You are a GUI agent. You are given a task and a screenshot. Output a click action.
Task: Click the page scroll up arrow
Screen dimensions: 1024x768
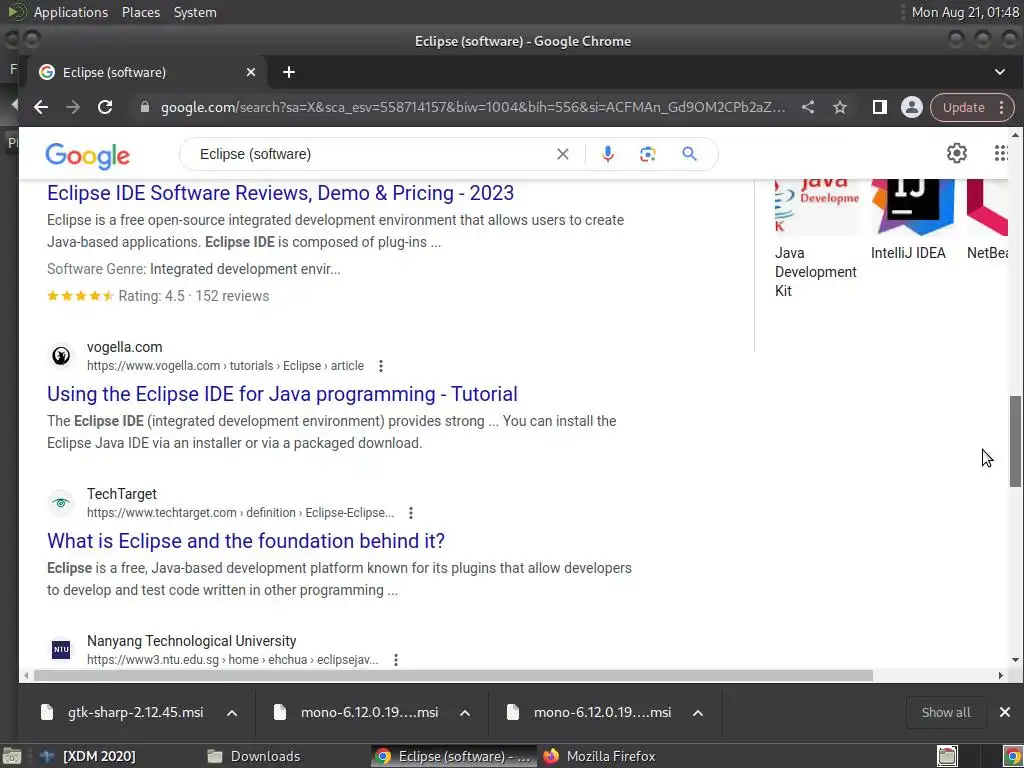coord(1015,135)
